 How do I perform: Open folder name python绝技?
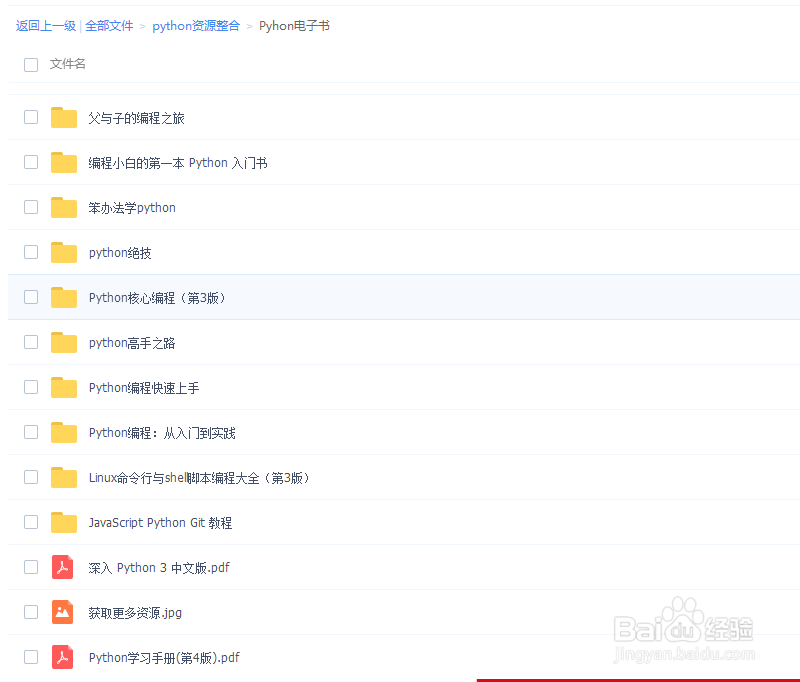click(x=120, y=253)
